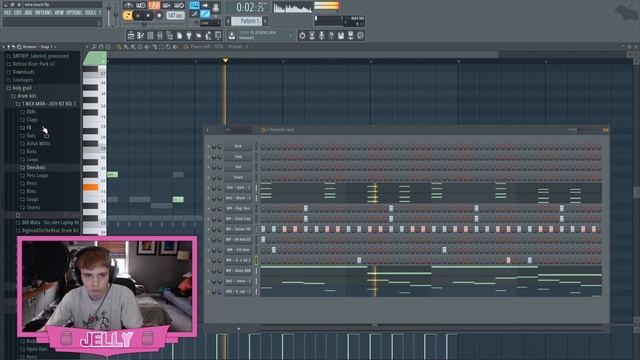
Task: Click the Clap channel button
Action: coord(238,157)
